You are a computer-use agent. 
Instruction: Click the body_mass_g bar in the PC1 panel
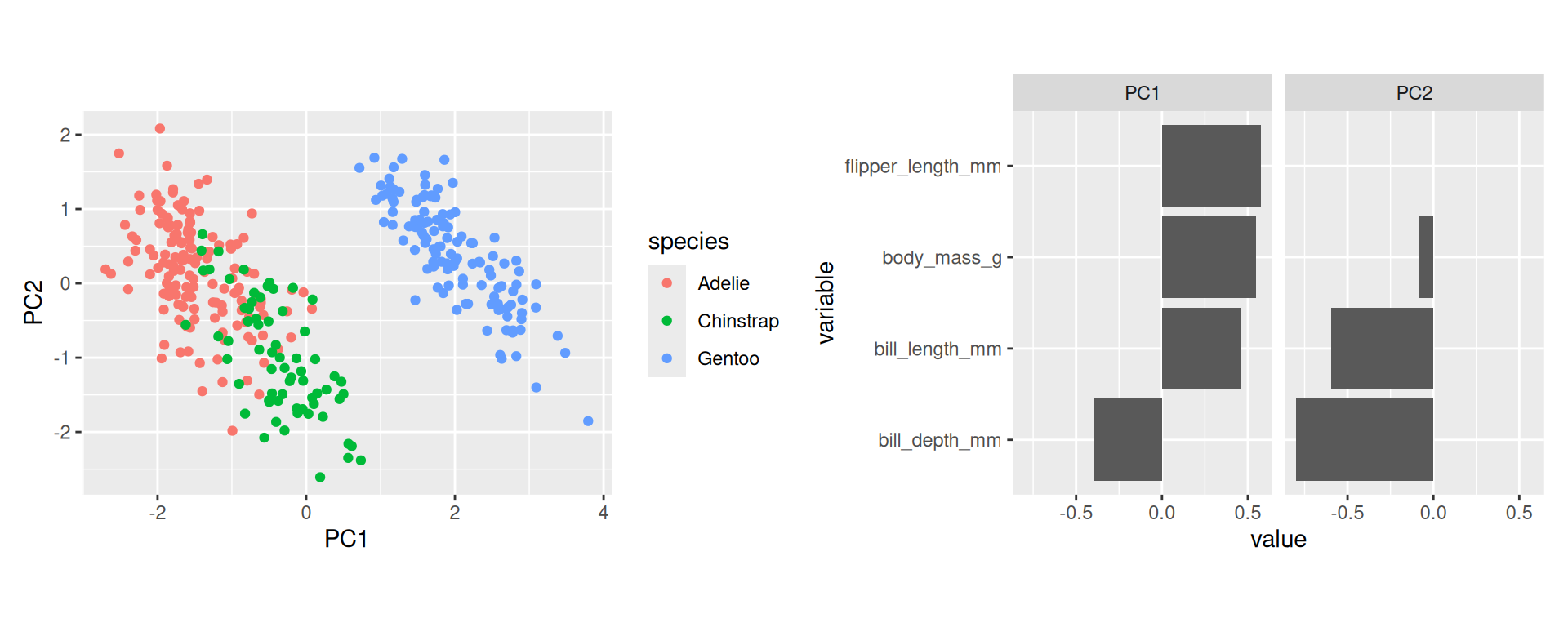pos(1209,257)
